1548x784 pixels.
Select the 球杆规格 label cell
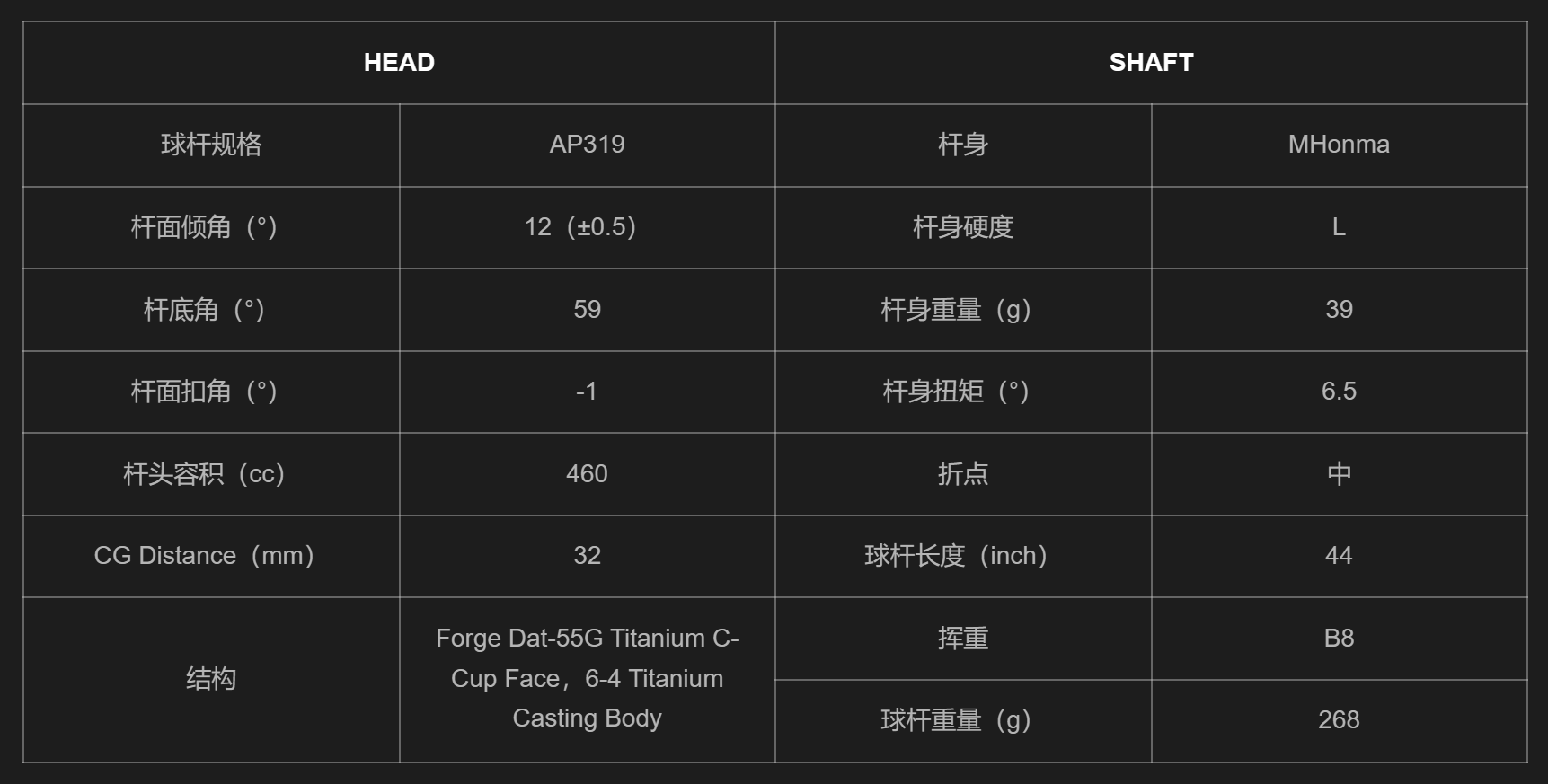click(211, 145)
